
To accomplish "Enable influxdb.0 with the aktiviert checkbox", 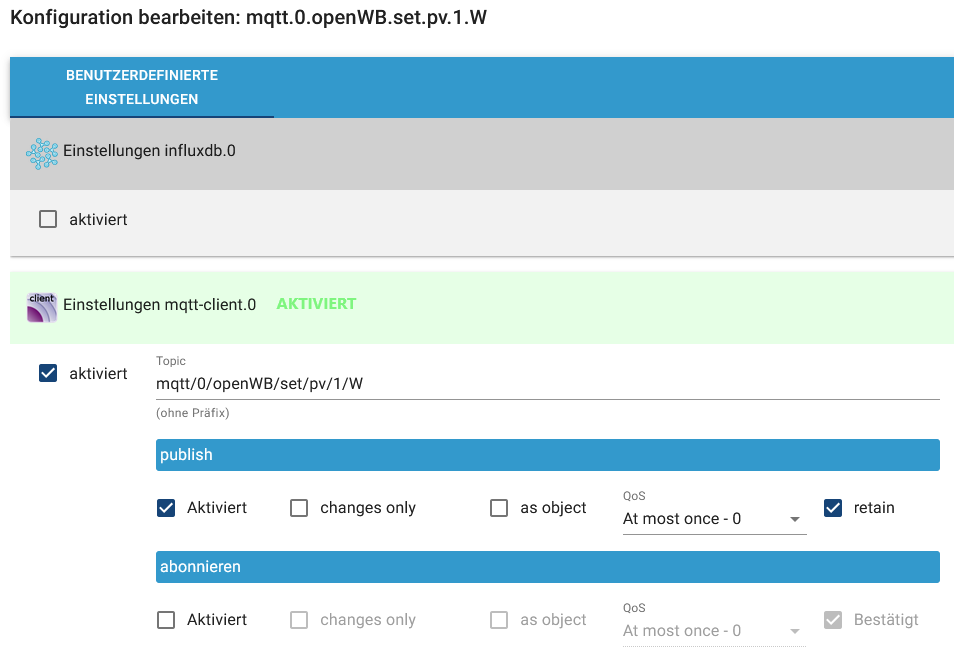I will 48,219.
